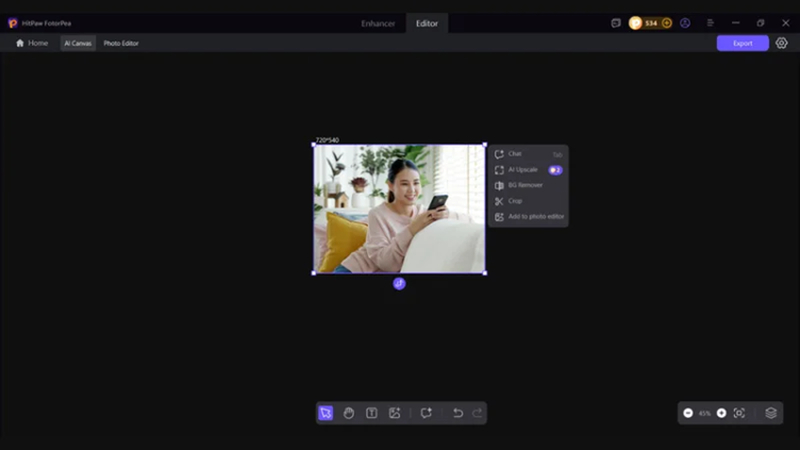
Task: Open the feedback message icon in title bar
Action: click(x=616, y=23)
